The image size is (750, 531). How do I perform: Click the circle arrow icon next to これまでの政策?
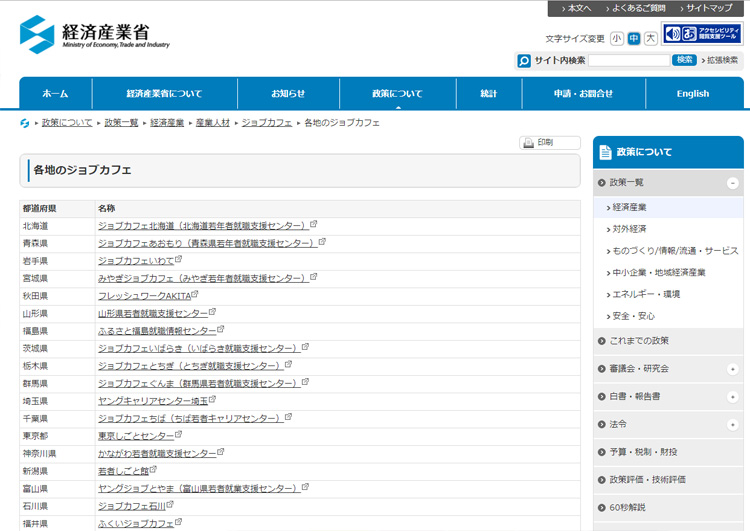coord(602,341)
